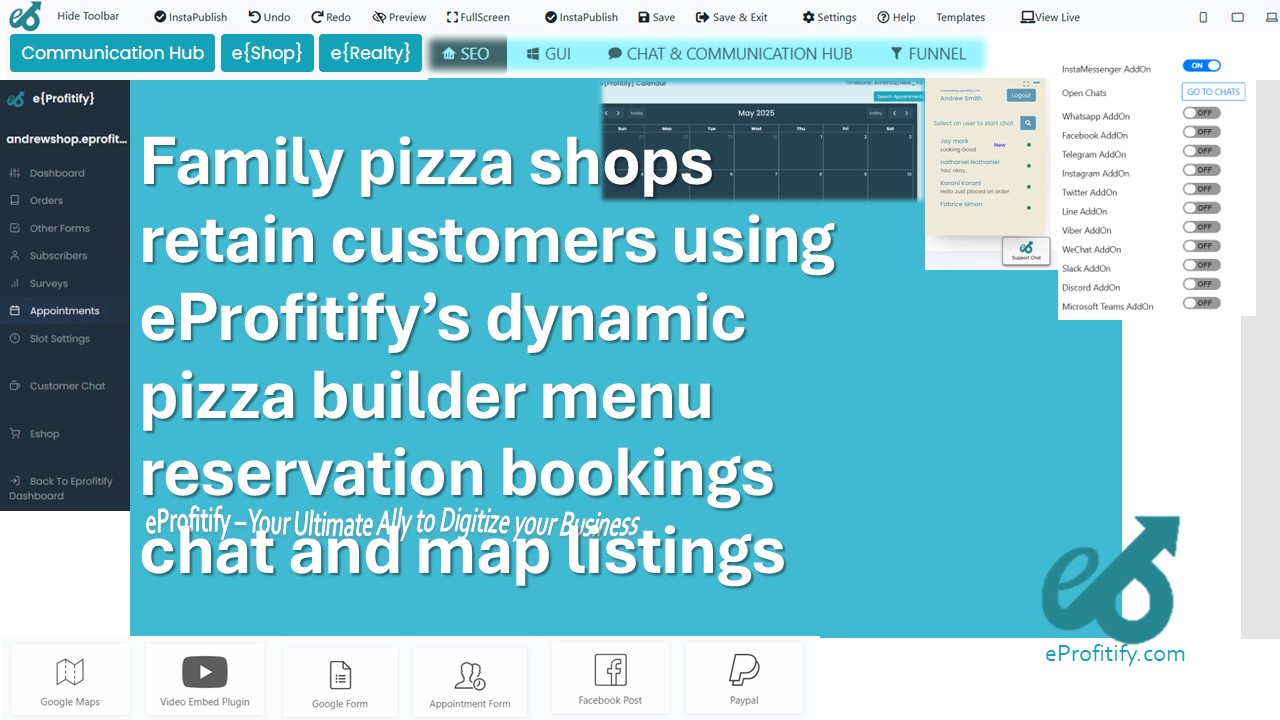Turn off the InstaMessenger AddOn switch
1280x720 pixels.
pyautogui.click(x=1201, y=66)
